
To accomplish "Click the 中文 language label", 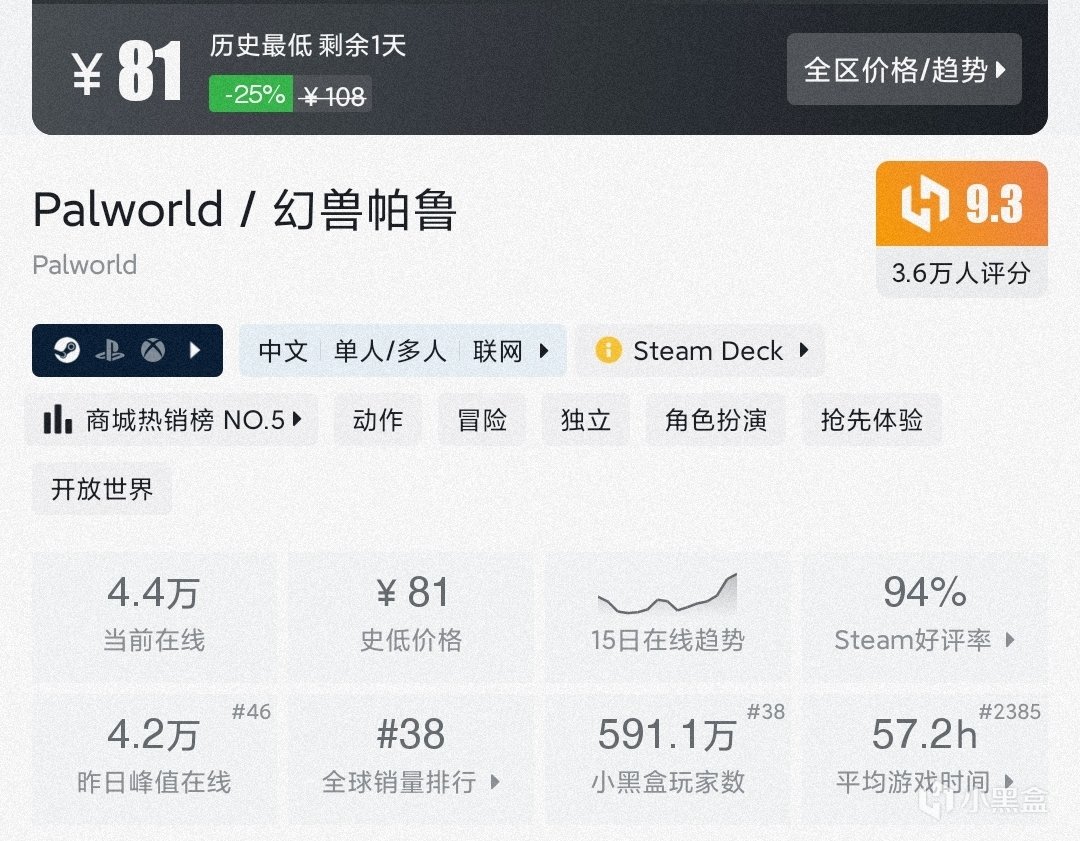I will click(282, 351).
